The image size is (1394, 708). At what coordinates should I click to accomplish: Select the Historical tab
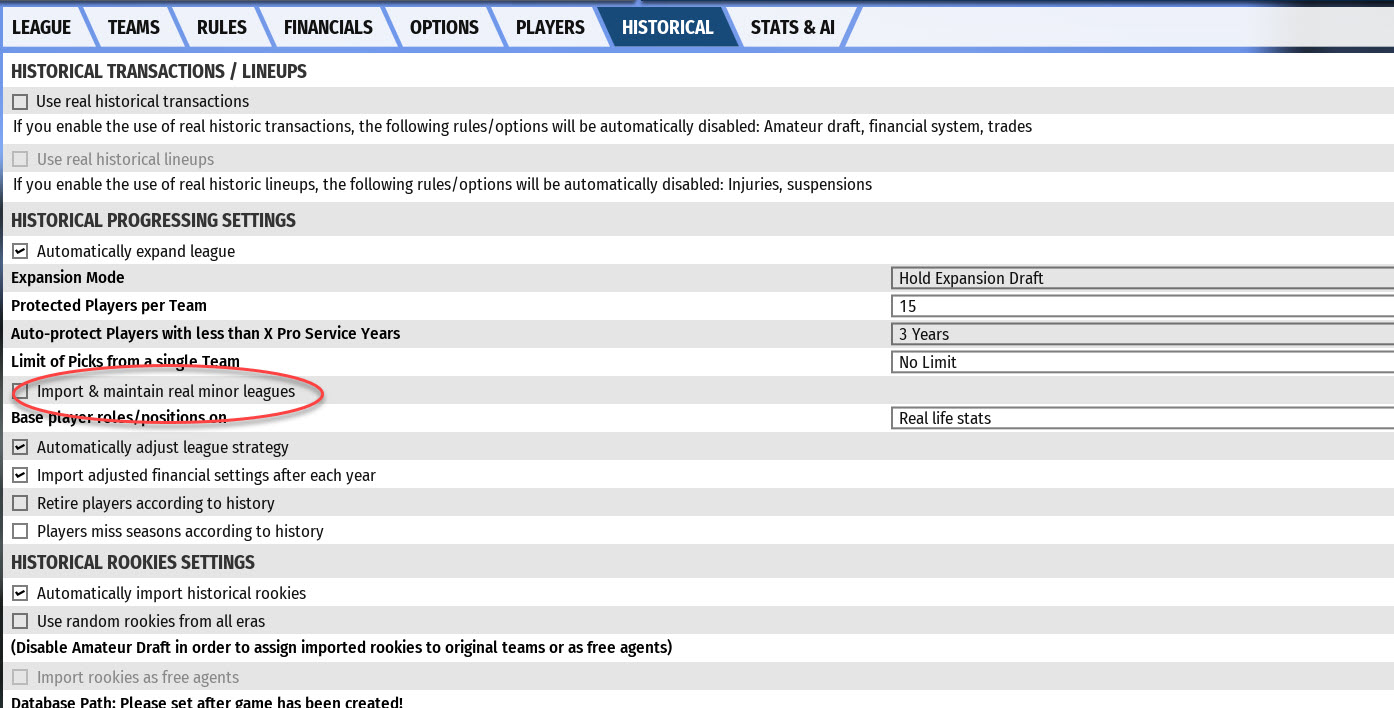tap(667, 27)
